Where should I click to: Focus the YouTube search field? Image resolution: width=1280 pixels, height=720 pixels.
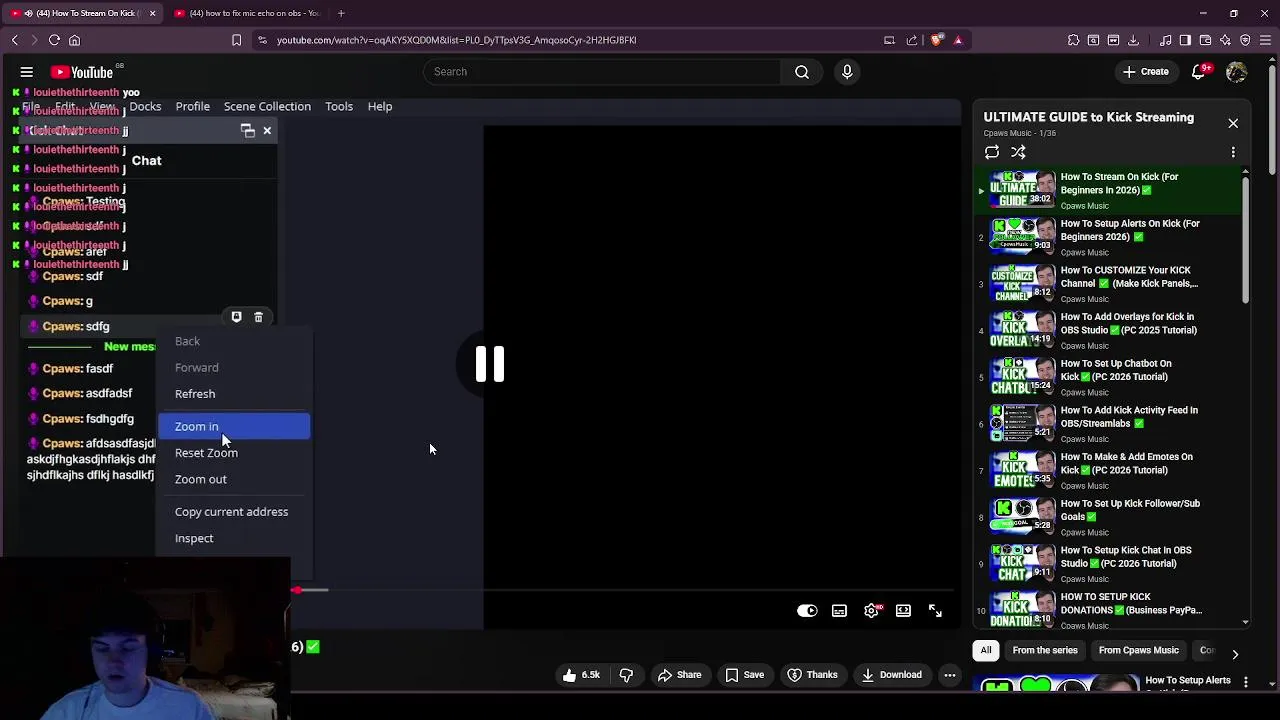pos(602,72)
